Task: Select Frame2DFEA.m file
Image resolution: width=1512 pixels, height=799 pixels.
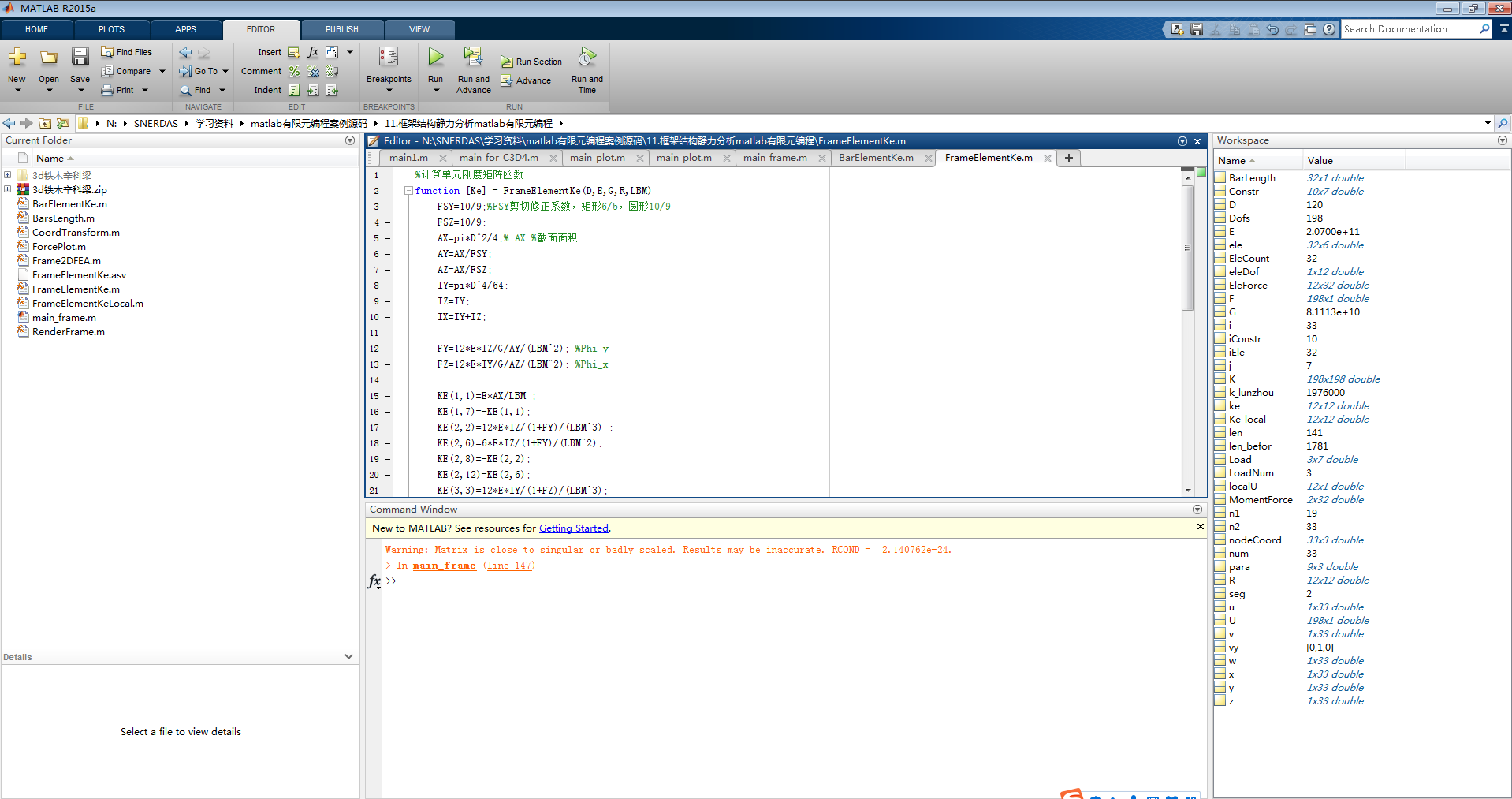Action: tap(66, 260)
